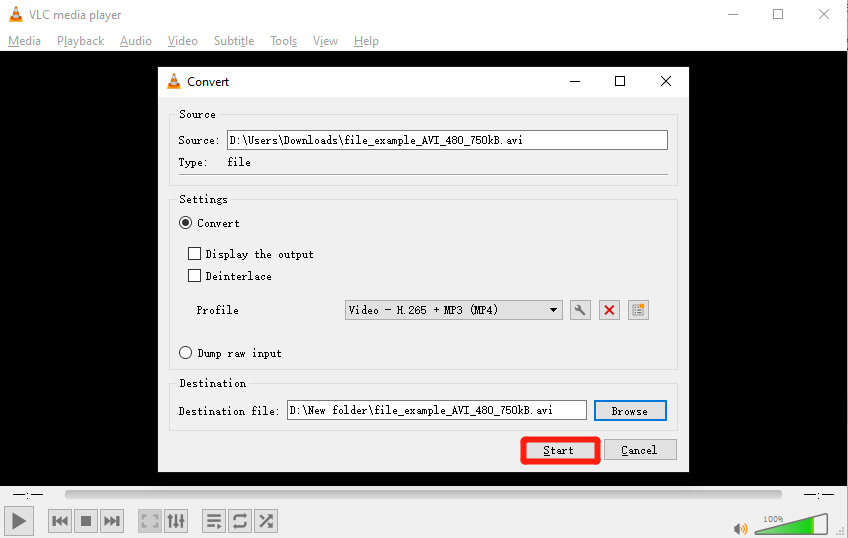Delete selected profile with red X icon
Screen dimensions: 848x538
coord(609,310)
